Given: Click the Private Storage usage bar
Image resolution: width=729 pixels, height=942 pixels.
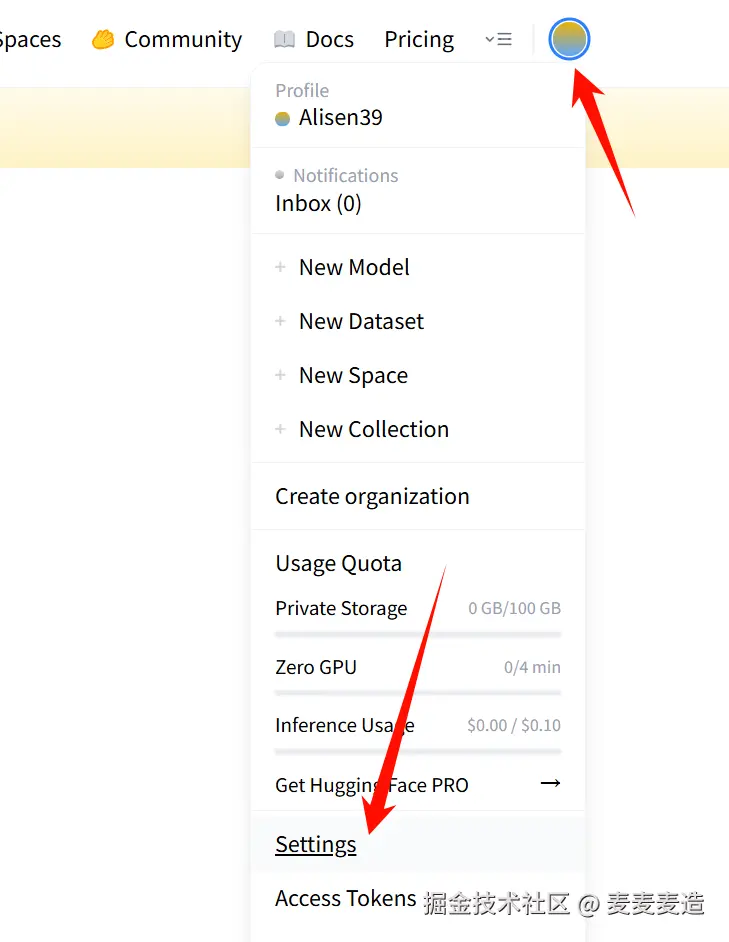Looking at the screenshot, I should pyautogui.click(x=418, y=634).
